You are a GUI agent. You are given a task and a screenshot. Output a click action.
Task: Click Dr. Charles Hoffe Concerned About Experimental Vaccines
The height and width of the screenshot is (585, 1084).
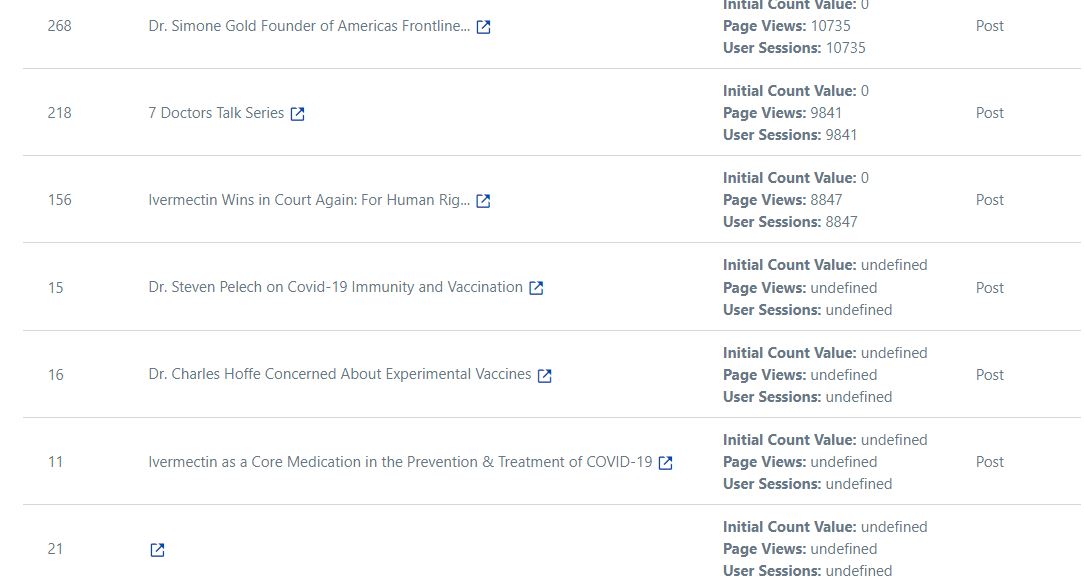pos(339,374)
